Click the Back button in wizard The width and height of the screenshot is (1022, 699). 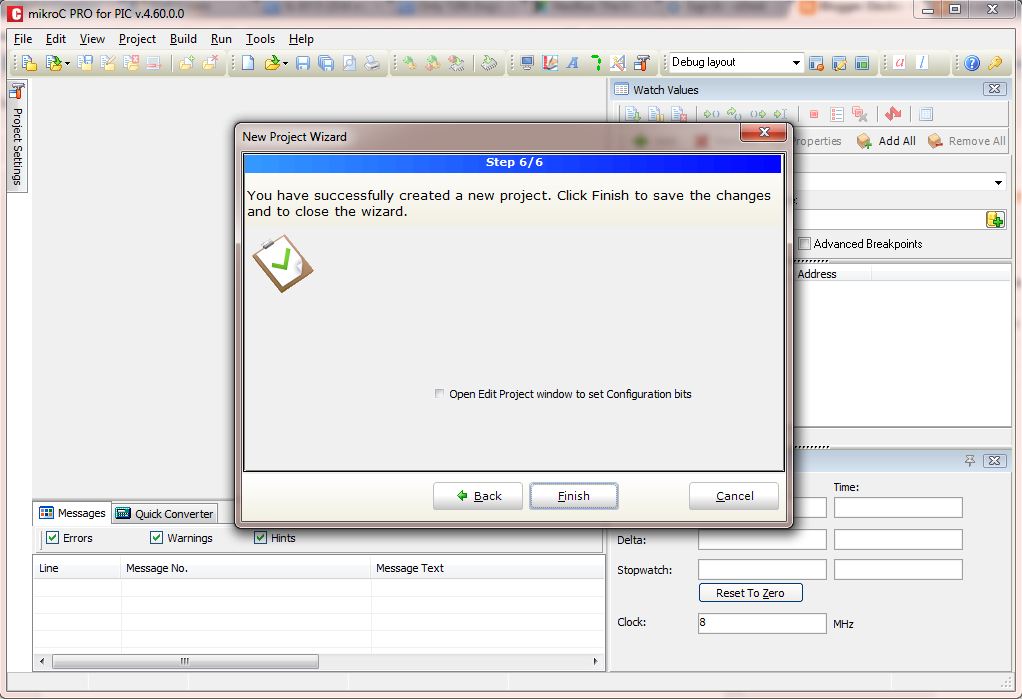tap(478, 496)
